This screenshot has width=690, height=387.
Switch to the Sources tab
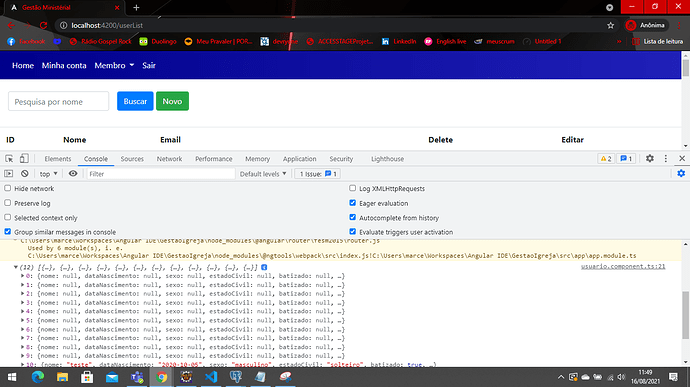pos(132,159)
